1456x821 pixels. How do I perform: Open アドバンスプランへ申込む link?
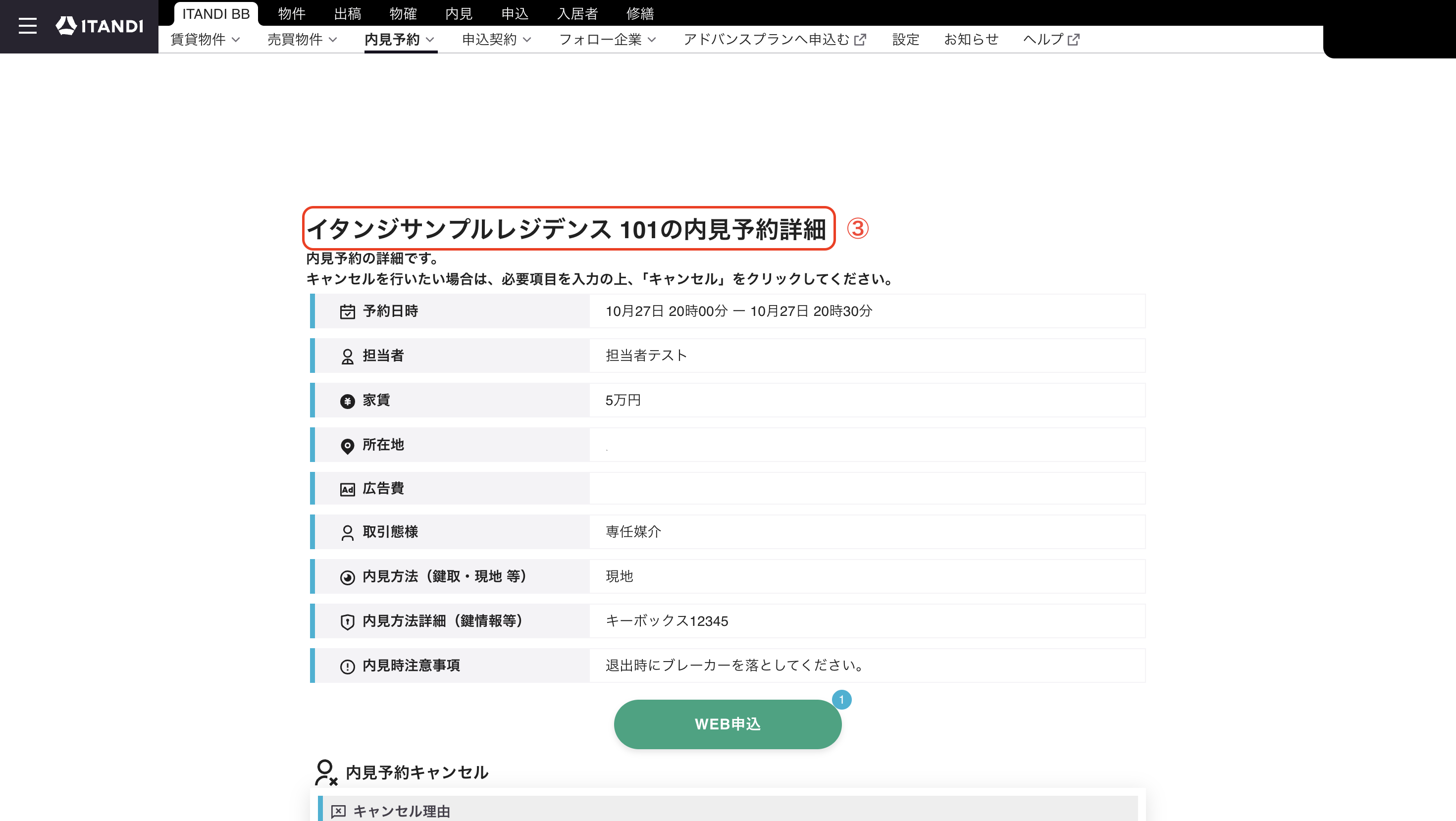point(775,40)
